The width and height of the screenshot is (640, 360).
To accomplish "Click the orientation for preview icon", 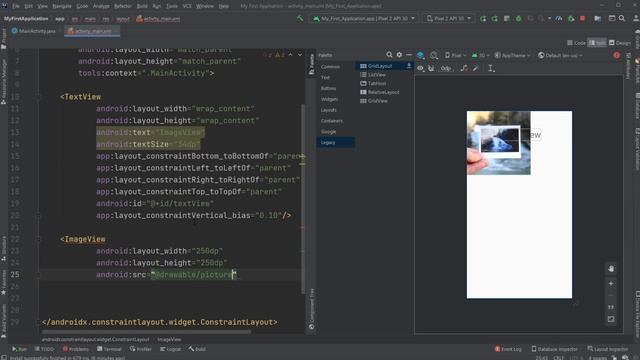I will (433, 55).
